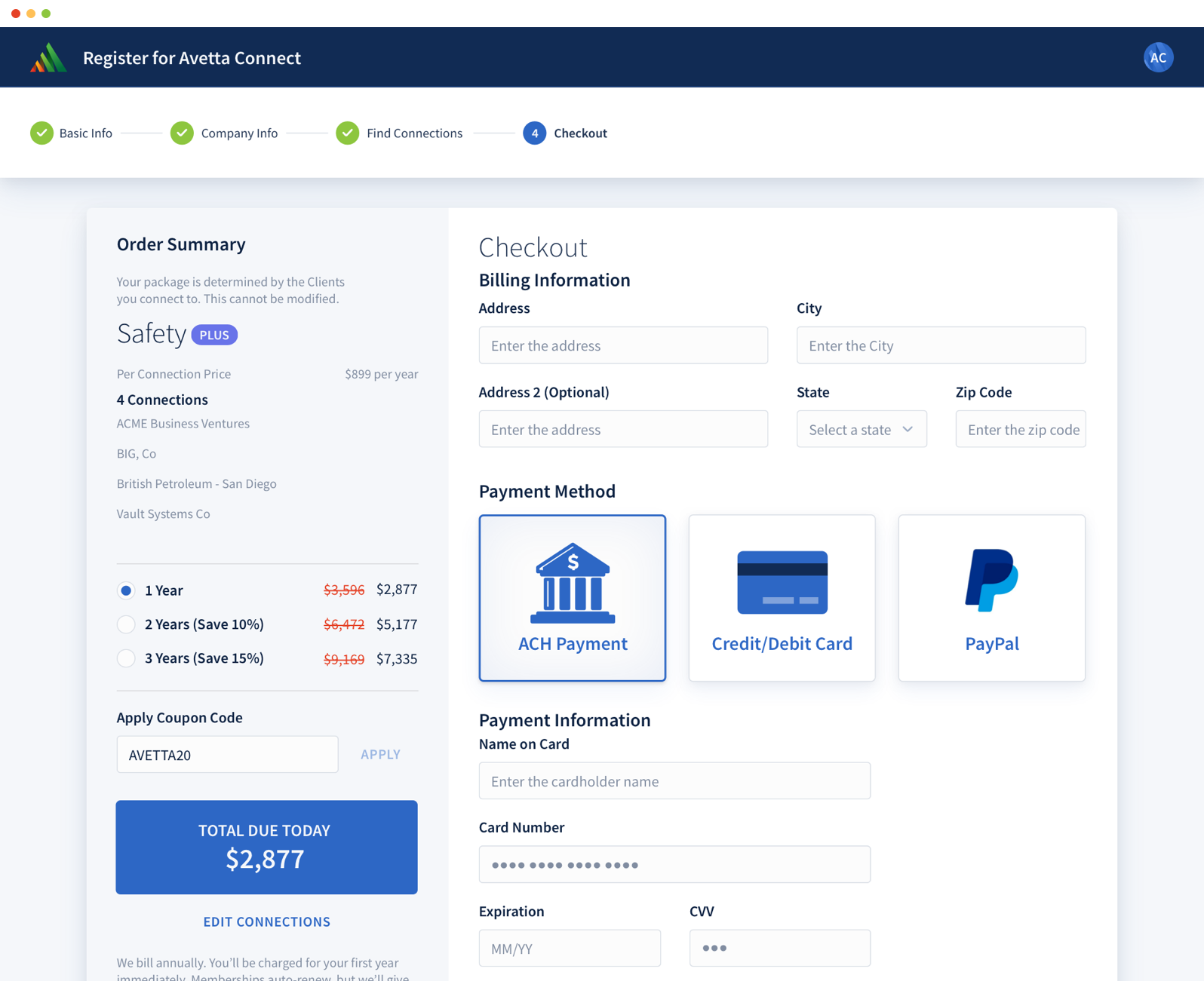Click the $7,335 three-year price
Viewport: 1204px width, 981px height.
[397, 658]
